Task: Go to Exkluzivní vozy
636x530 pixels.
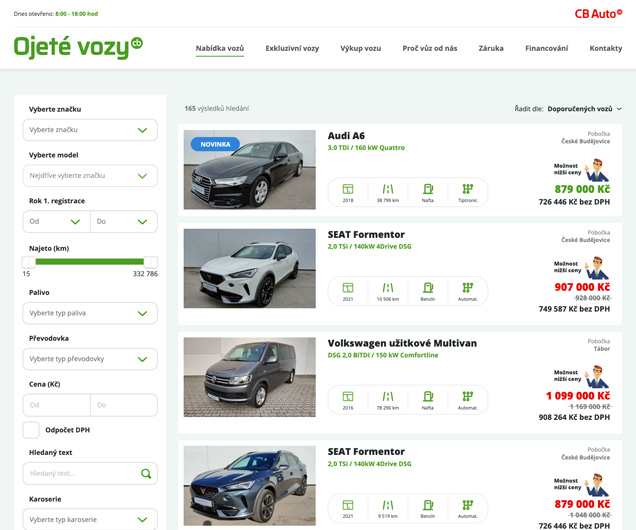Action: [292, 48]
